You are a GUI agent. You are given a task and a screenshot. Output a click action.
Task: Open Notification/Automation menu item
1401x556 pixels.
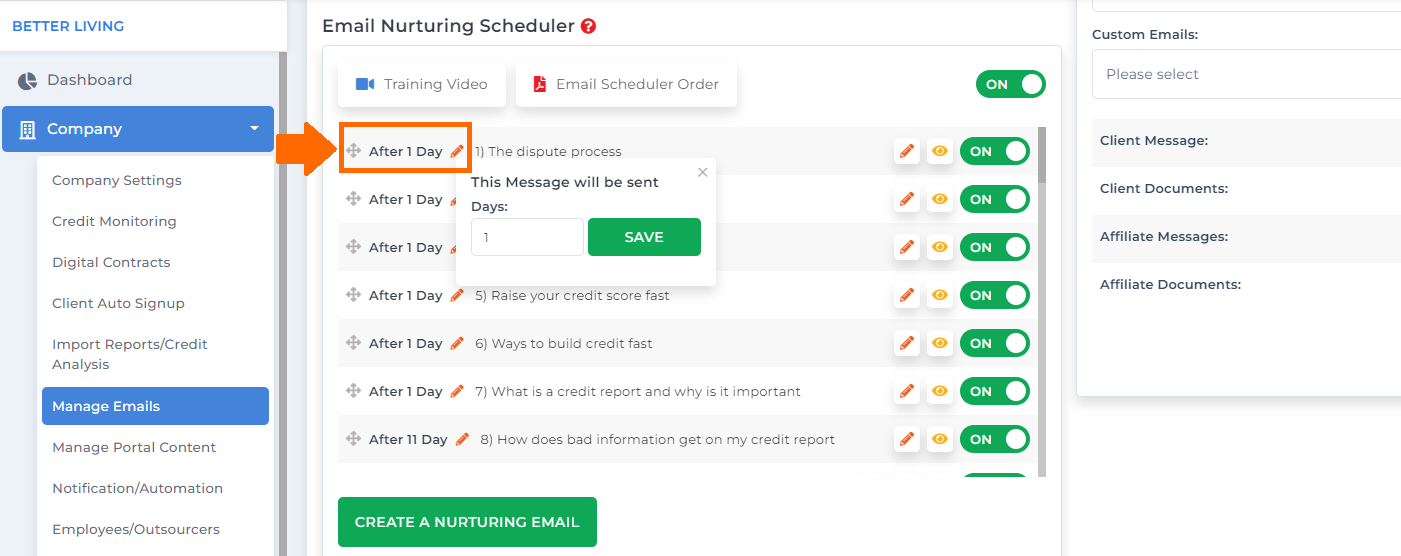click(x=137, y=488)
